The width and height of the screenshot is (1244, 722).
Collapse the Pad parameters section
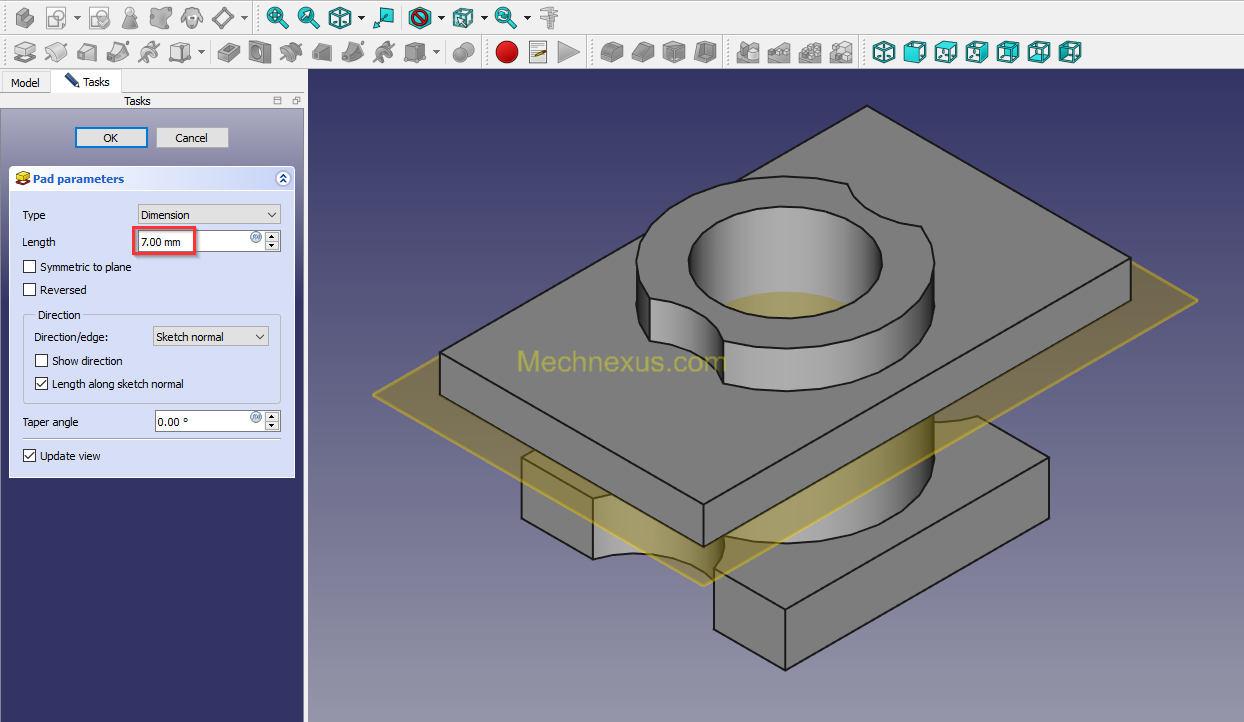pos(283,179)
